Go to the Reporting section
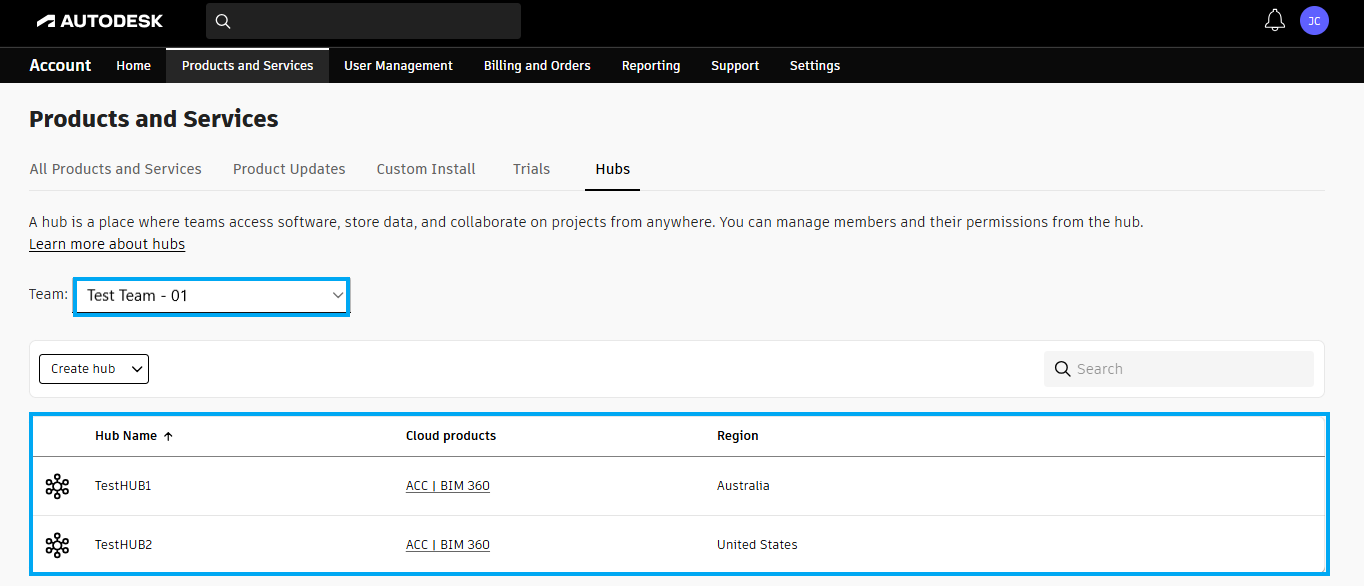Viewport: 1364px width, 586px height. (650, 65)
